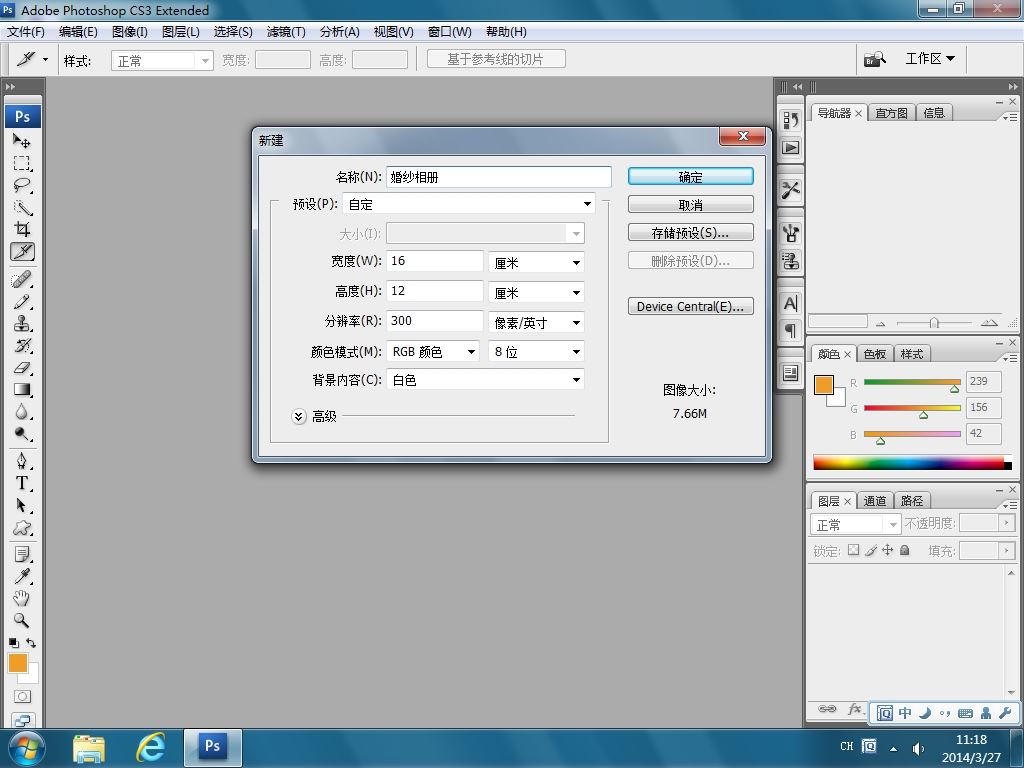Select the Custom Shape tool
The width and height of the screenshot is (1024, 768).
tap(22, 528)
